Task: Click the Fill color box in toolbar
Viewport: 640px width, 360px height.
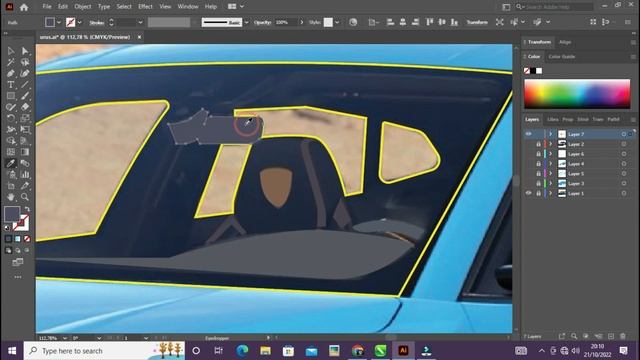Action: tap(12, 214)
